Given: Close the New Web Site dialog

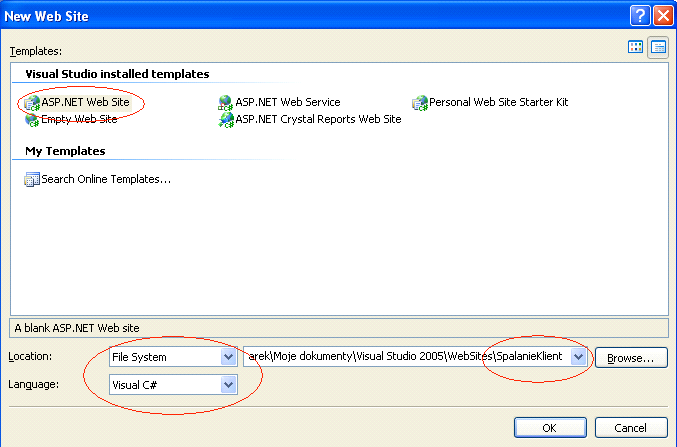Looking at the screenshot, I should [x=663, y=16].
